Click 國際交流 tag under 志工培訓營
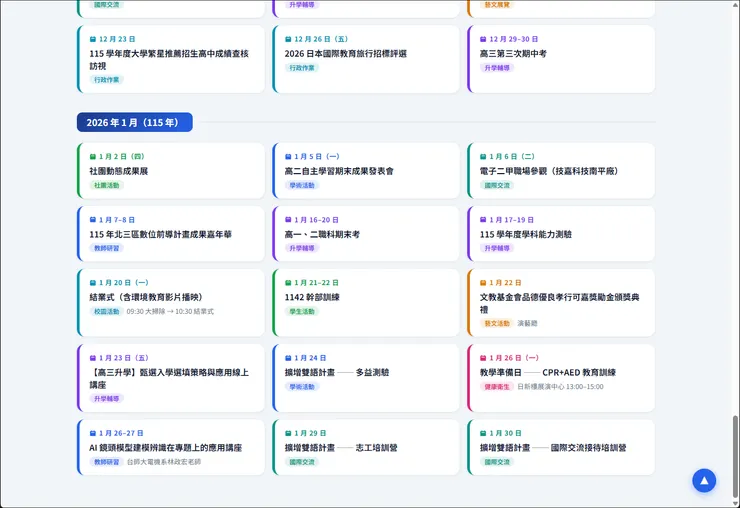The height and width of the screenshot is (508, 740). pyautogui.click(x=302, y=462)
